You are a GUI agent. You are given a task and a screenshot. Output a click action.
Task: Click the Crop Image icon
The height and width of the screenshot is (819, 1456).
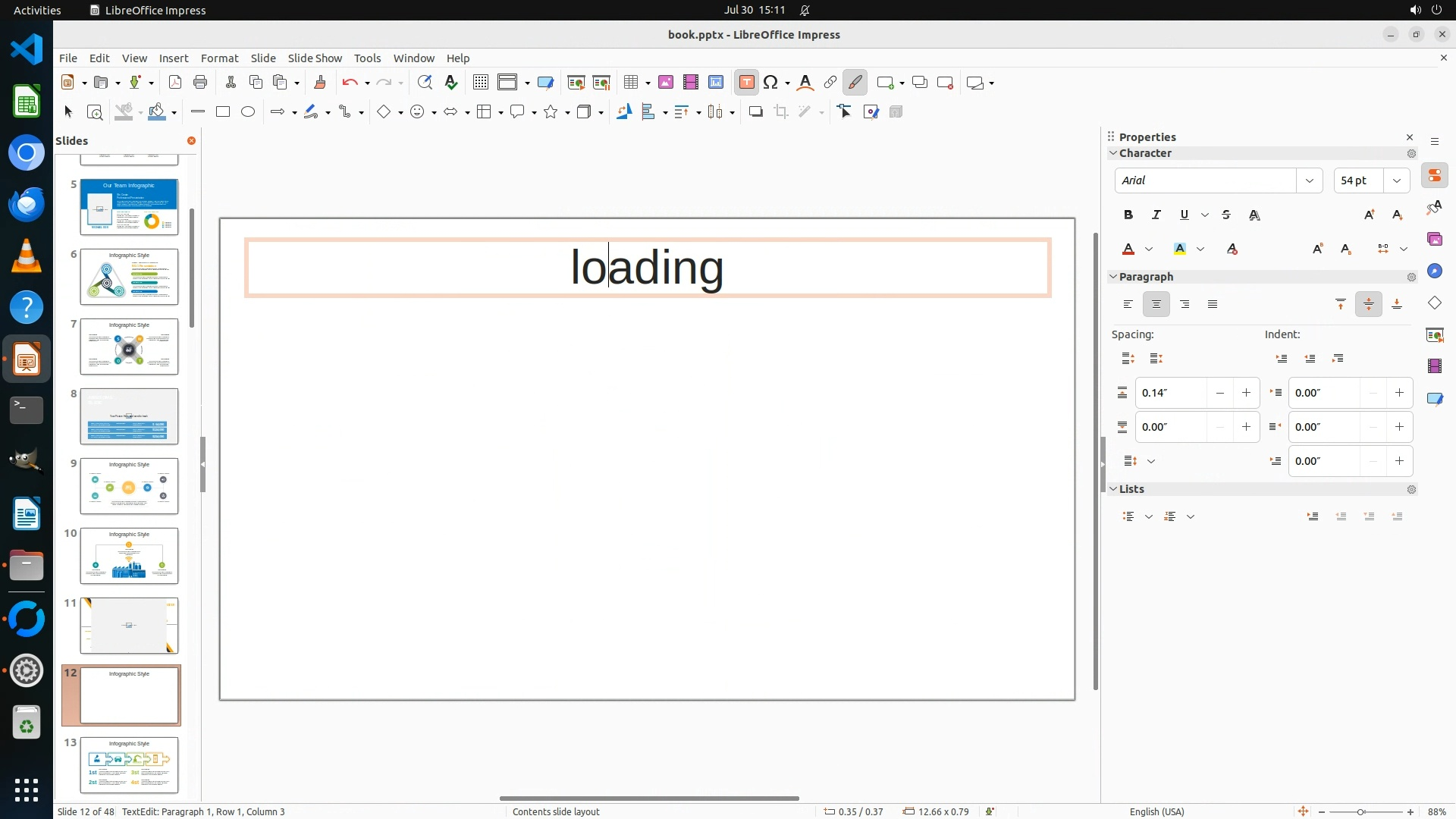point(781,112)
